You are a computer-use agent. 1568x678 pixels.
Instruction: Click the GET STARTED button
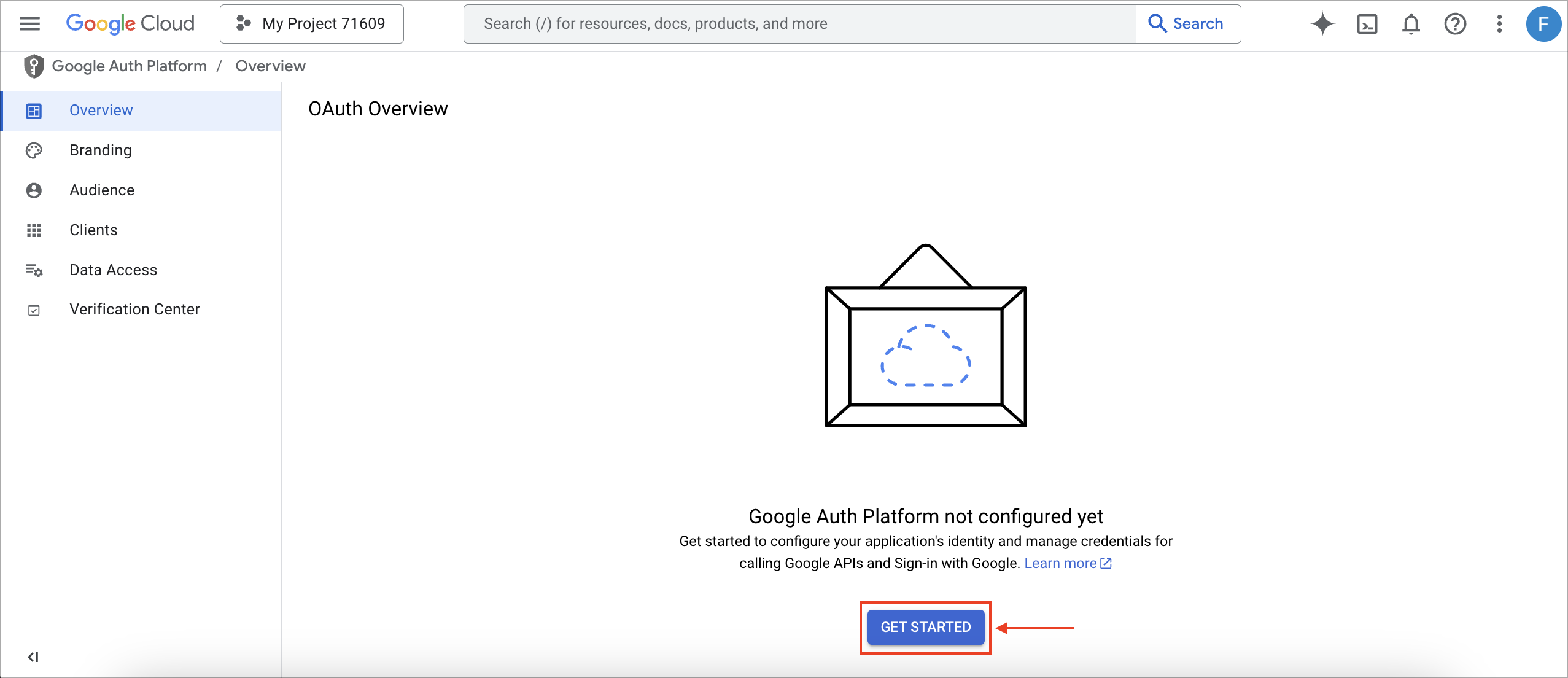coord(926,627)
